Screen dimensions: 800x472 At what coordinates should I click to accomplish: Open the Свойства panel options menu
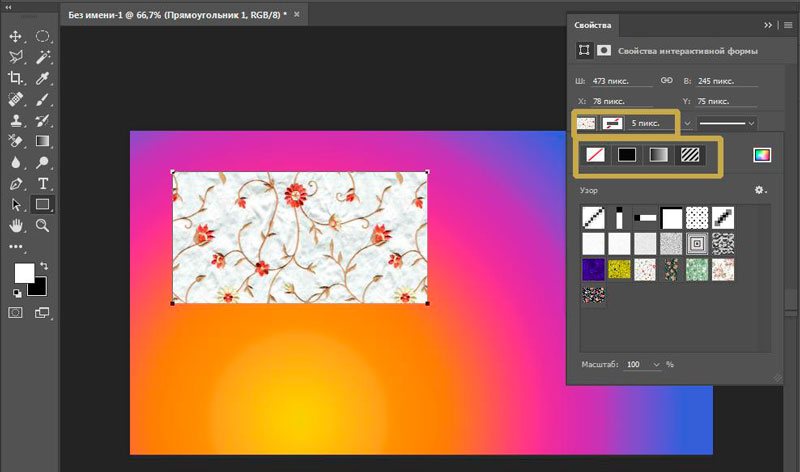pos(788,25)
